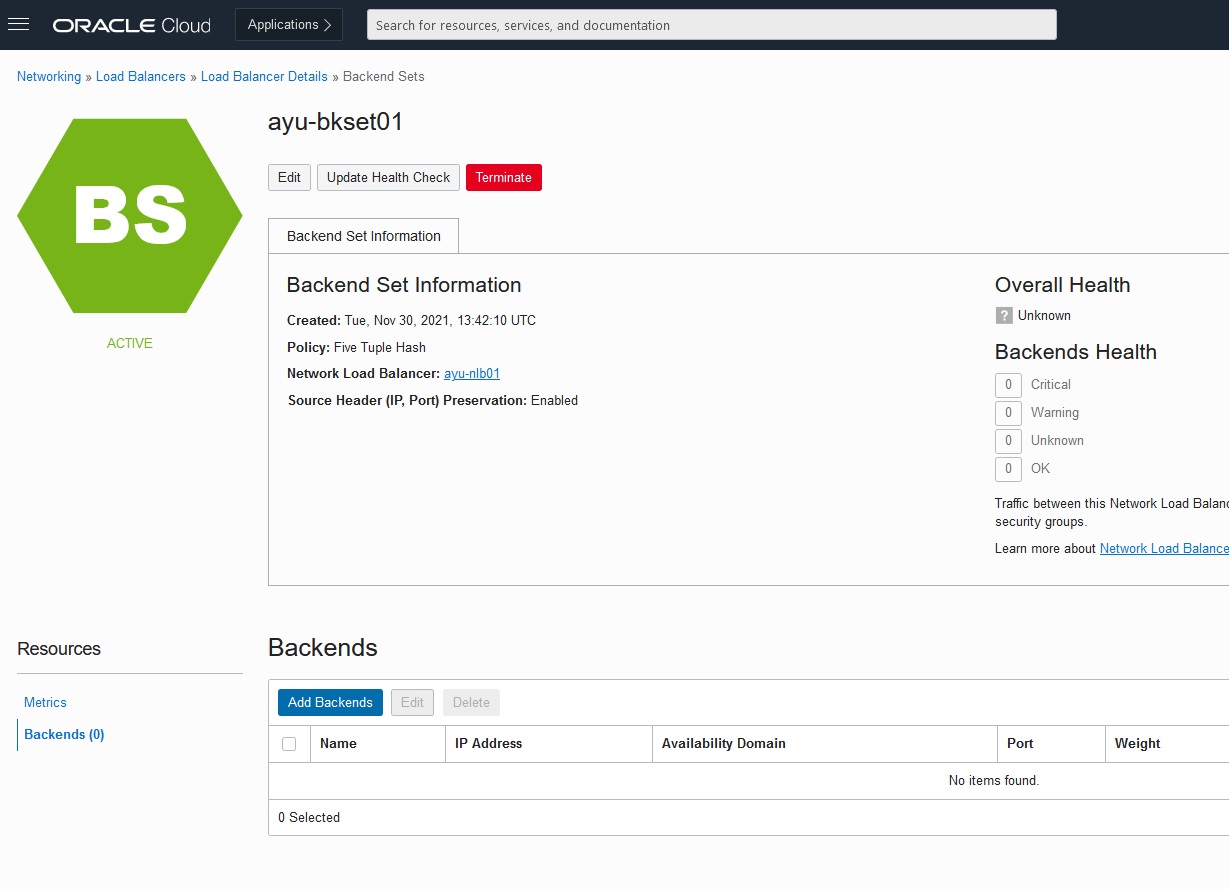Open the ayu-nlb01 load balancer link

(472, 374)
